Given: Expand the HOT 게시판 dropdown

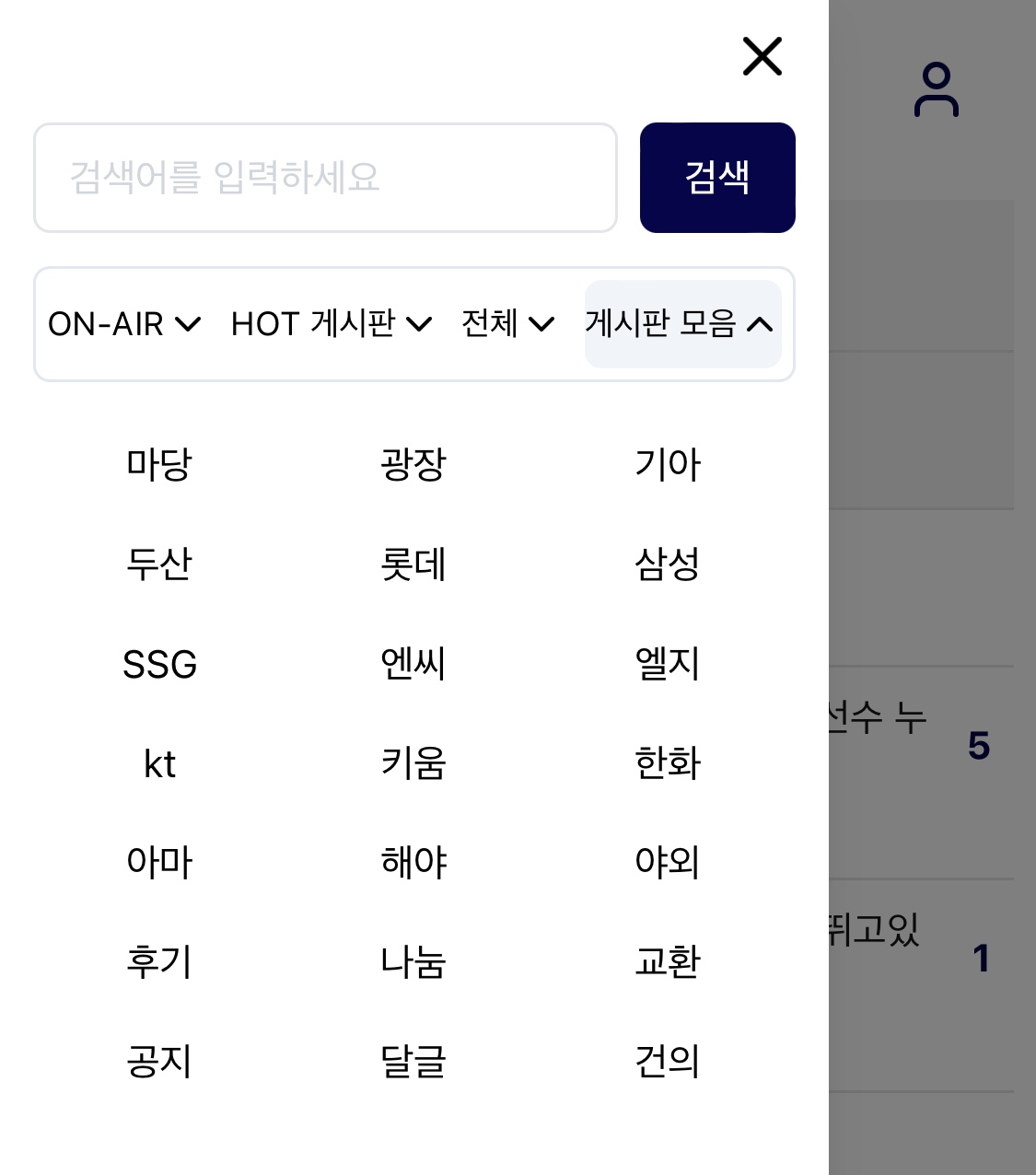Looking at the screenshot, I should click(332, 324).
